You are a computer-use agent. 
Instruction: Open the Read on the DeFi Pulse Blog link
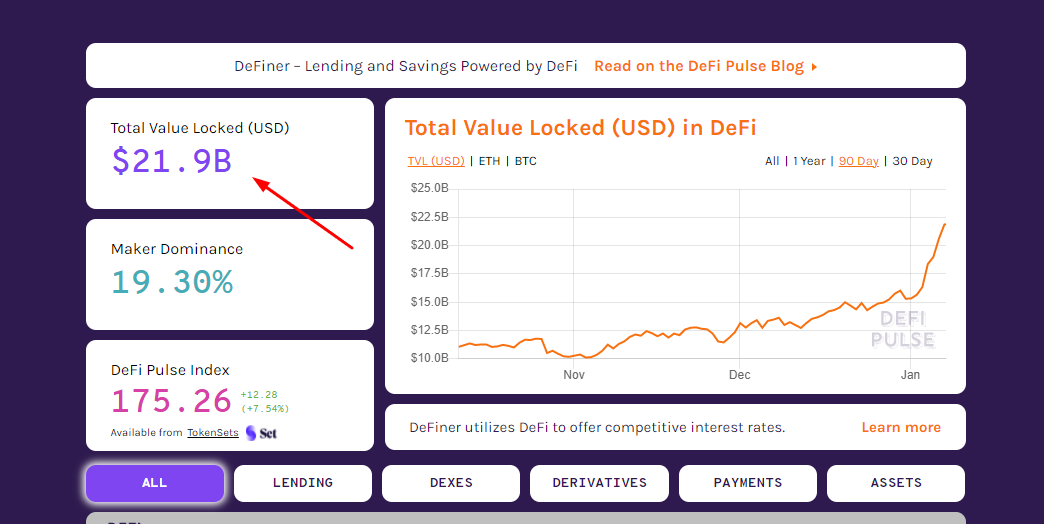699,66
